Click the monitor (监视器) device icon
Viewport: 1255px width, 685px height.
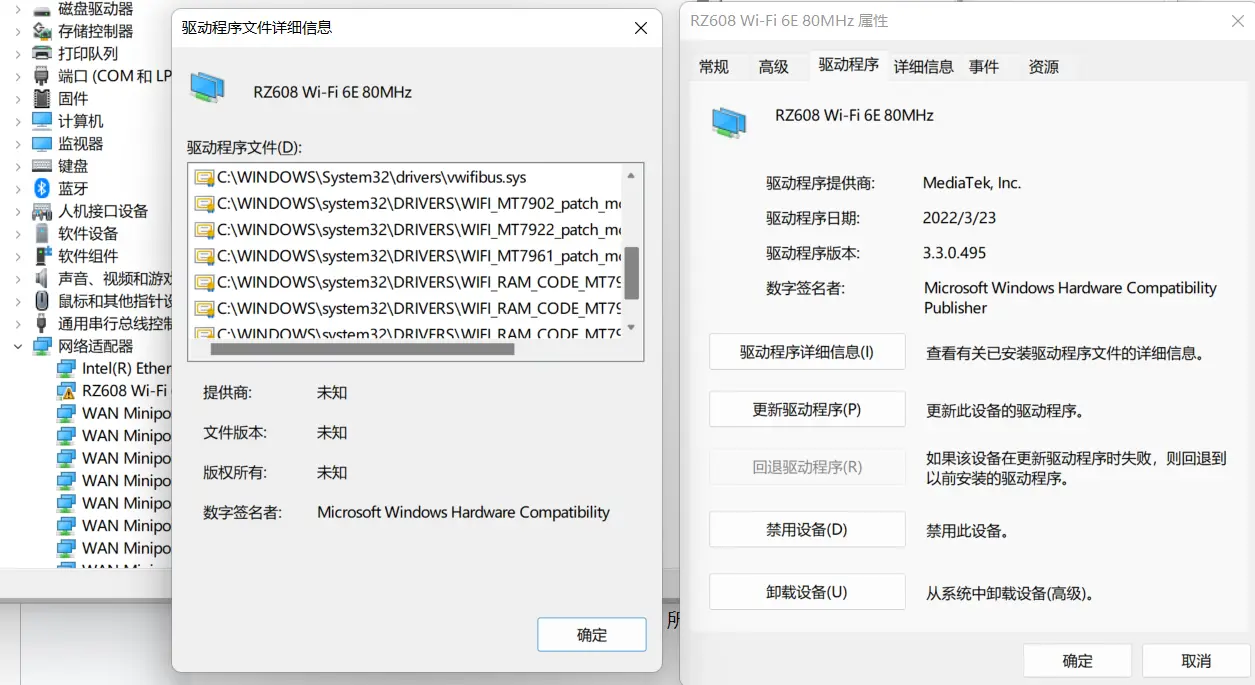tap(42, 144)
